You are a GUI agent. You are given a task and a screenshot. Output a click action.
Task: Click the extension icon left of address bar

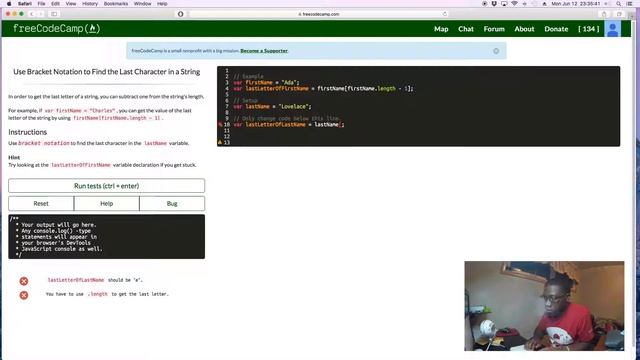click(x=180, y=14)
